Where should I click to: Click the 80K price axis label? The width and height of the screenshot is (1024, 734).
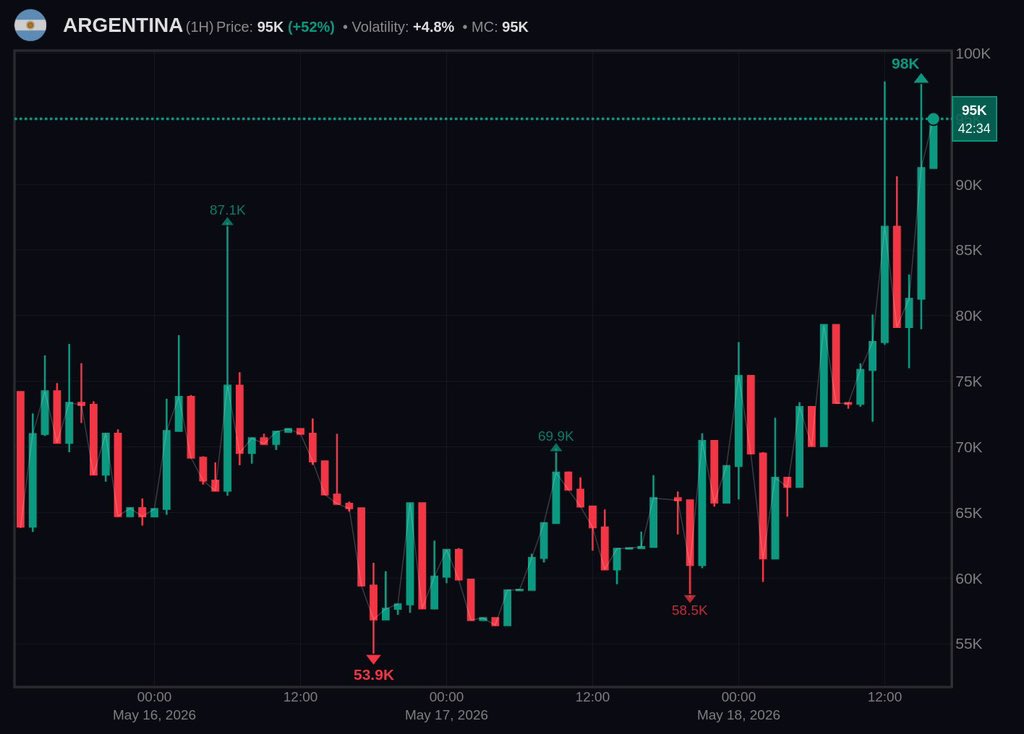coord(968,316)
